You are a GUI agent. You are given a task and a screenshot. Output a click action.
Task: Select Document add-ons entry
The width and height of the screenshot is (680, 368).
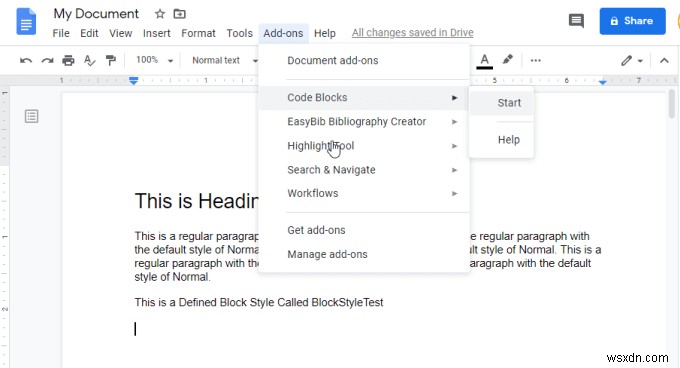[364, 61]
